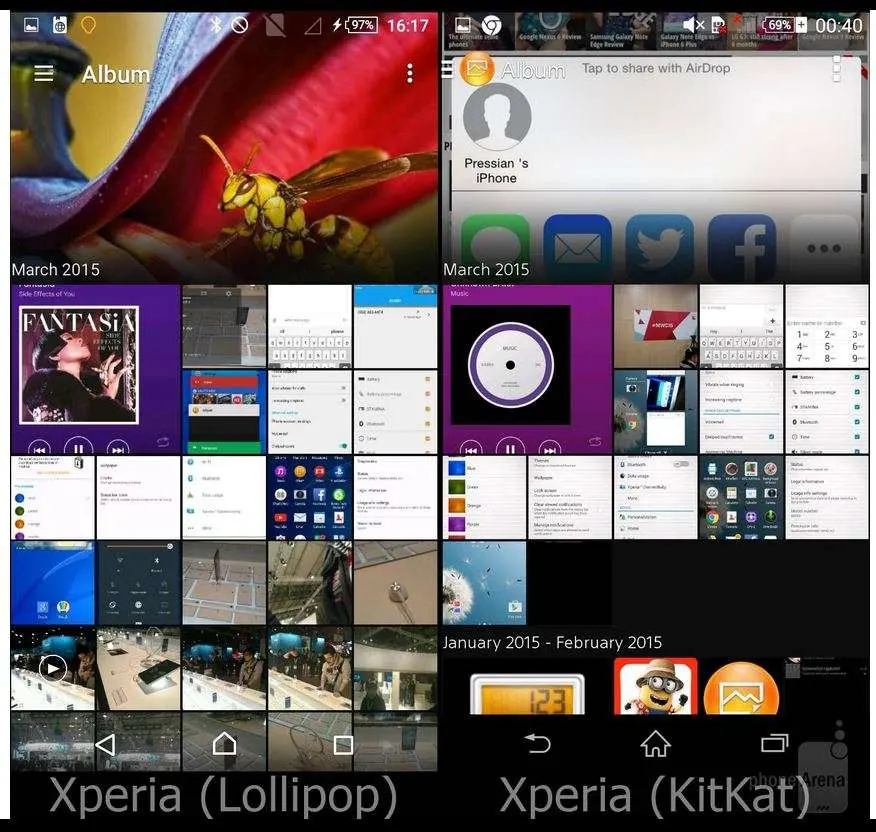Tap the March 2015 label in KitKat Album

486,269
